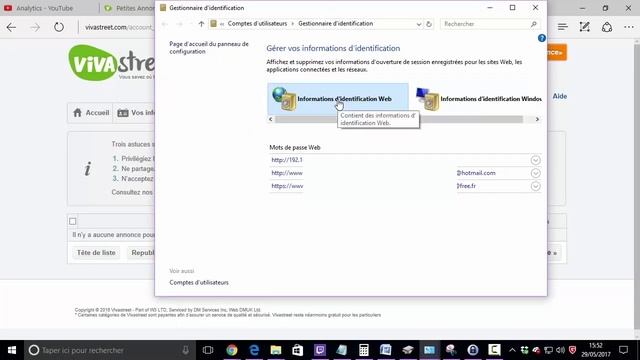Screen dimensions: 640x360
Task: Expand the hotmail.com credential entry
Action: coord(536,173)
